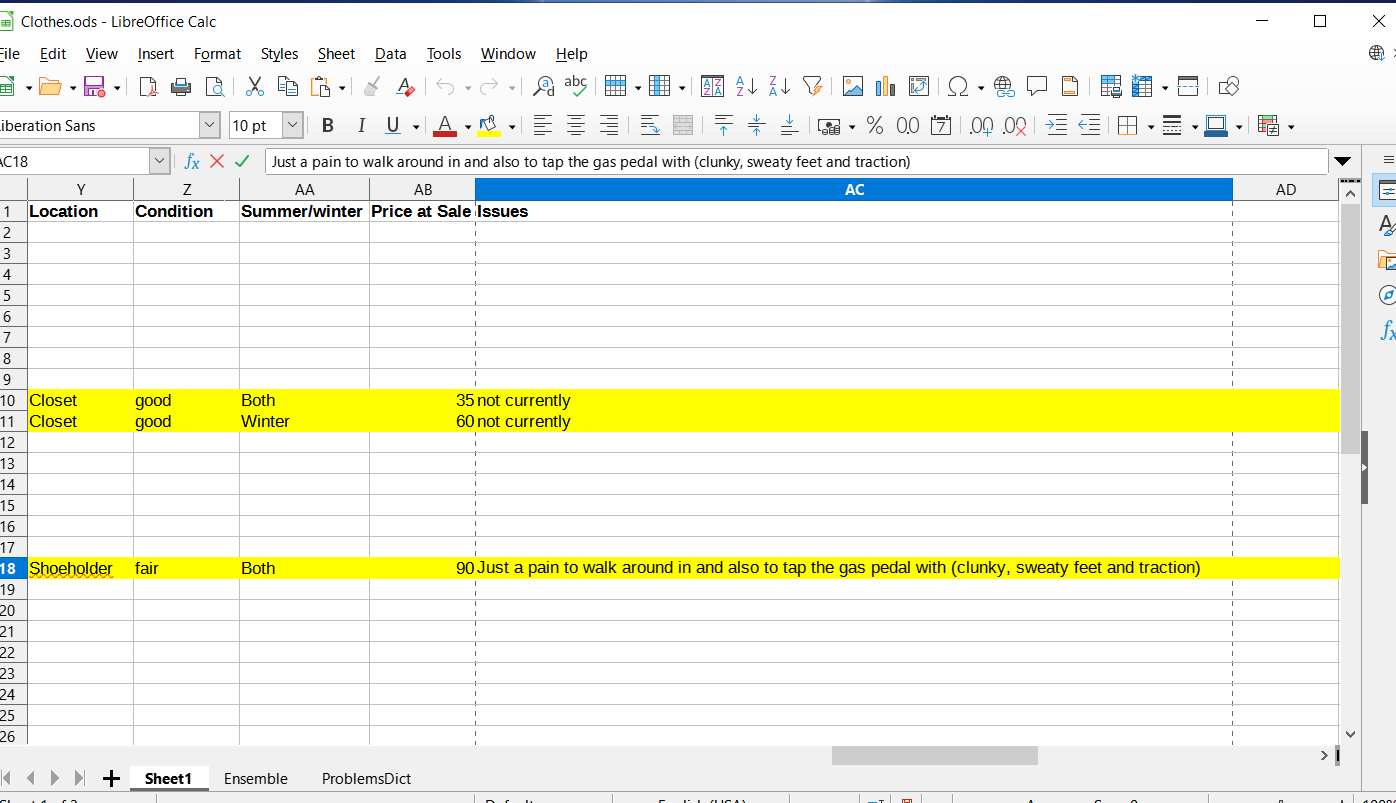Screen dimensions: 1396x803
Task: Open the Edit menu
Action: tap(53, 54)
